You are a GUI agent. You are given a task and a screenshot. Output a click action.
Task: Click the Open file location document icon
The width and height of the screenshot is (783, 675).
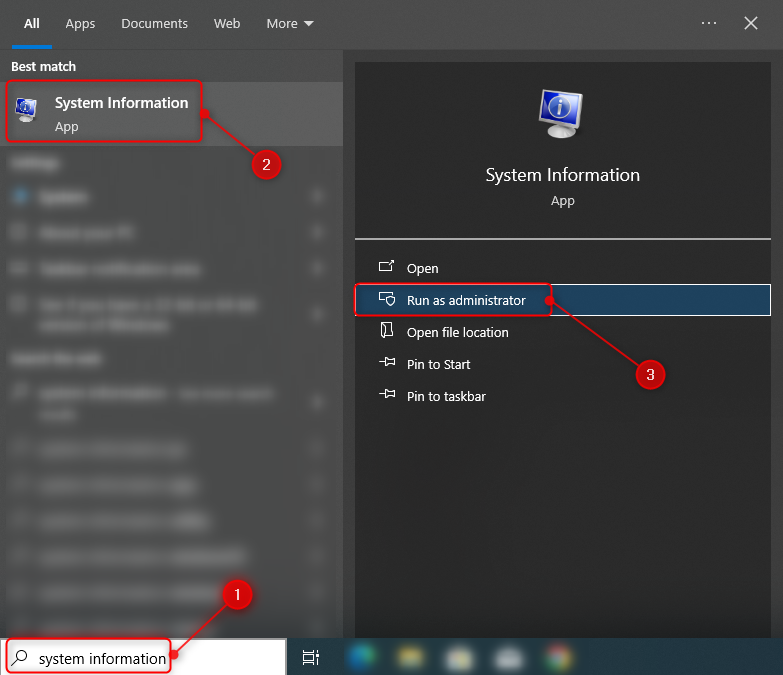tap(387, 330)
